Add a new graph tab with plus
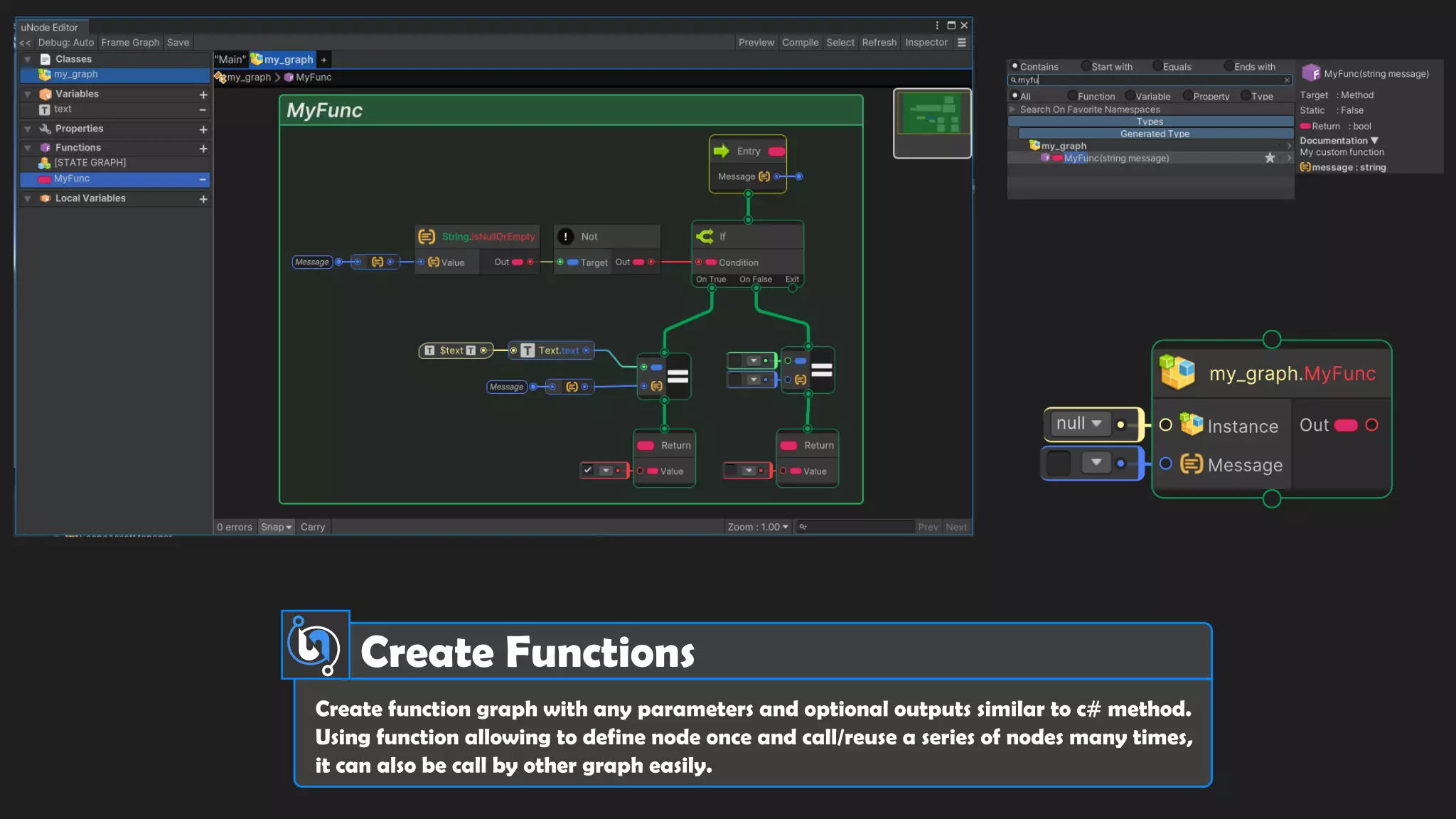The width and height of the screenshot is (1456, 819). click(323, 60)
